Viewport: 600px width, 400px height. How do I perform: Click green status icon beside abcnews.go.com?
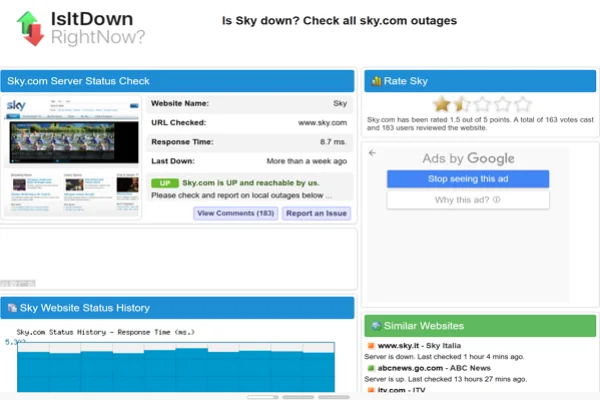(x=371, y=368)
